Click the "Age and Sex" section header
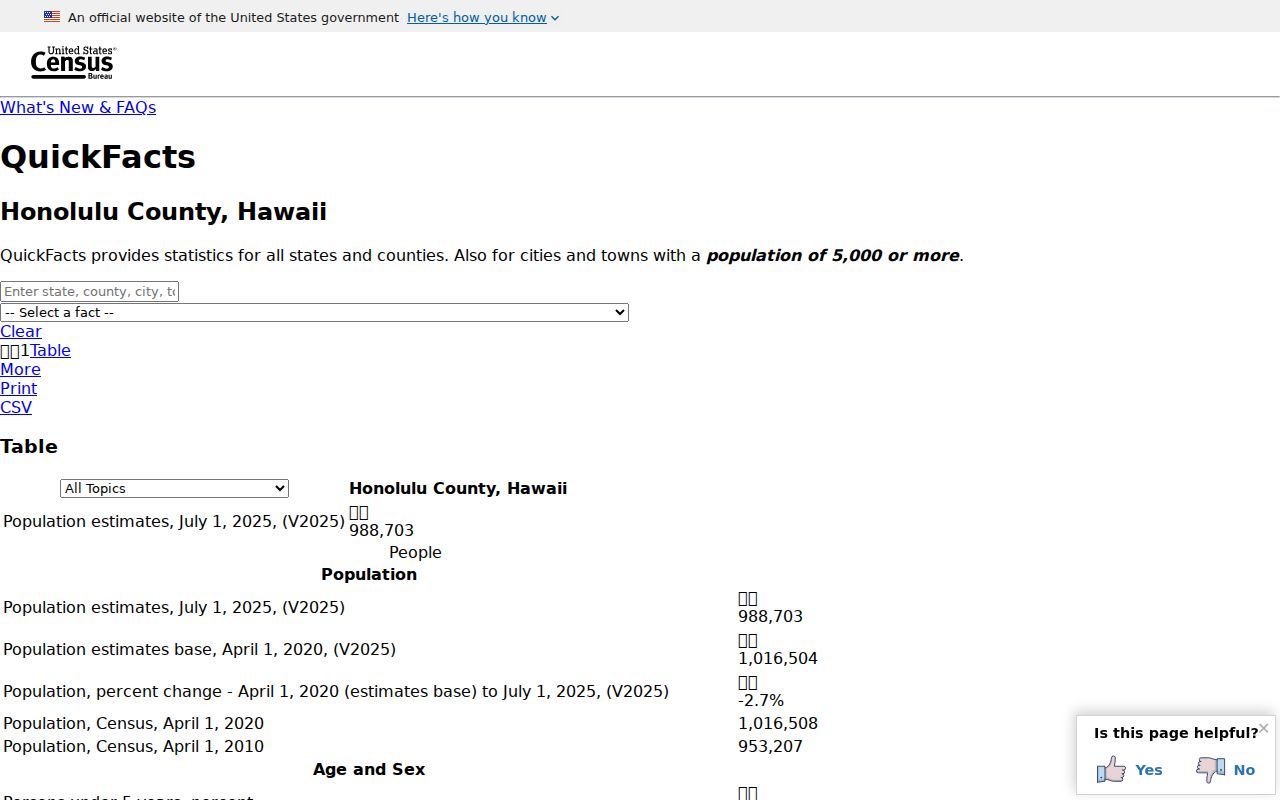1280x800 pixels. (369, 769)
